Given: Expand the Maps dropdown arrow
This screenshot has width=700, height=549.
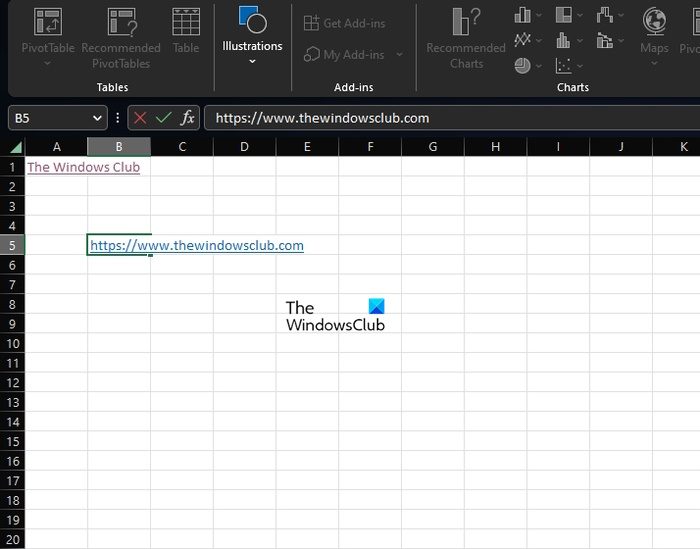Looking at the screenshot, I should click(654, 63).
